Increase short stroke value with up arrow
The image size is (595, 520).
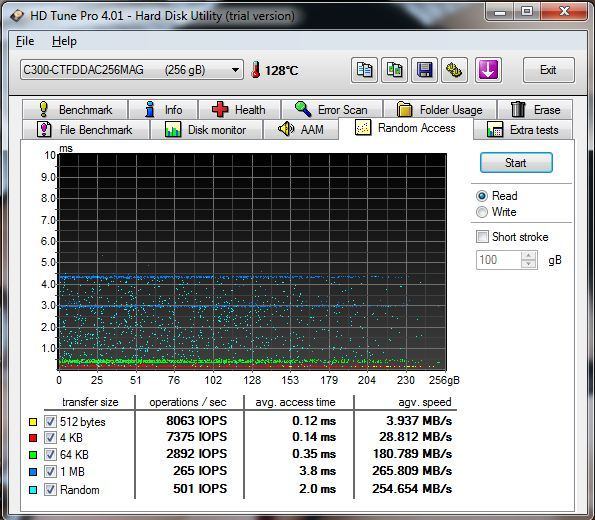pos(529,255)
